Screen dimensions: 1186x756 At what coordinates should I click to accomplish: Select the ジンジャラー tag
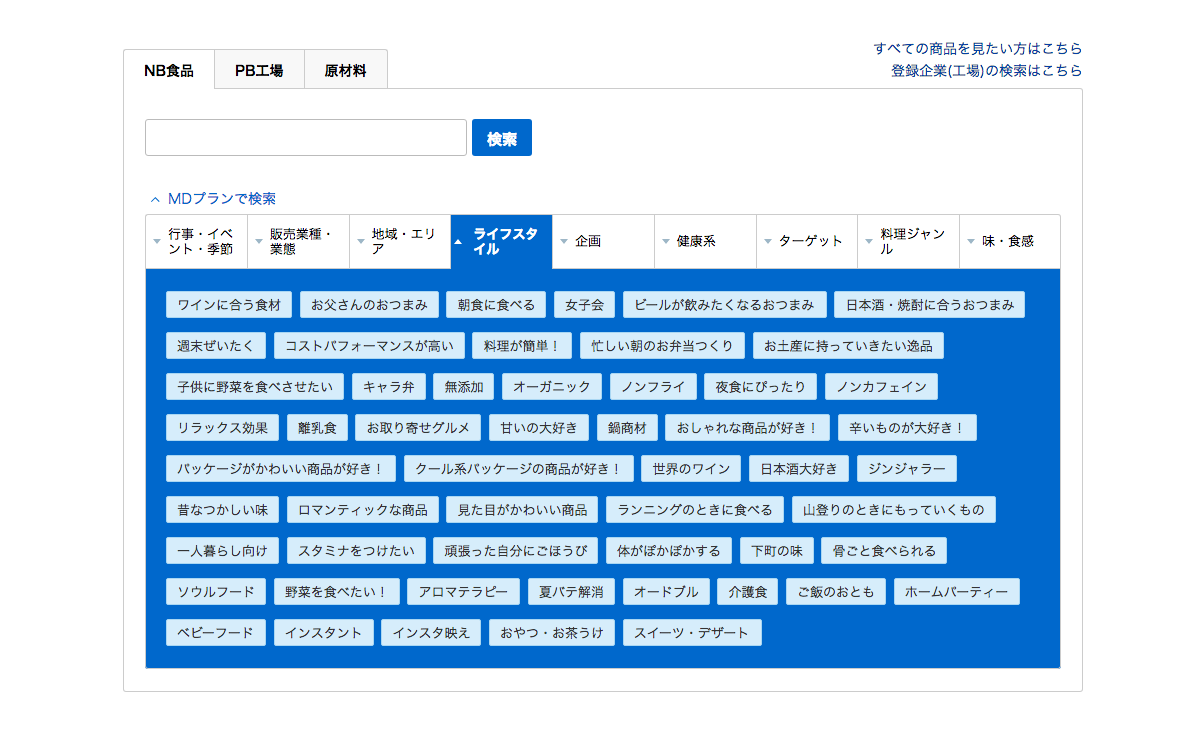tap(907, 469)
